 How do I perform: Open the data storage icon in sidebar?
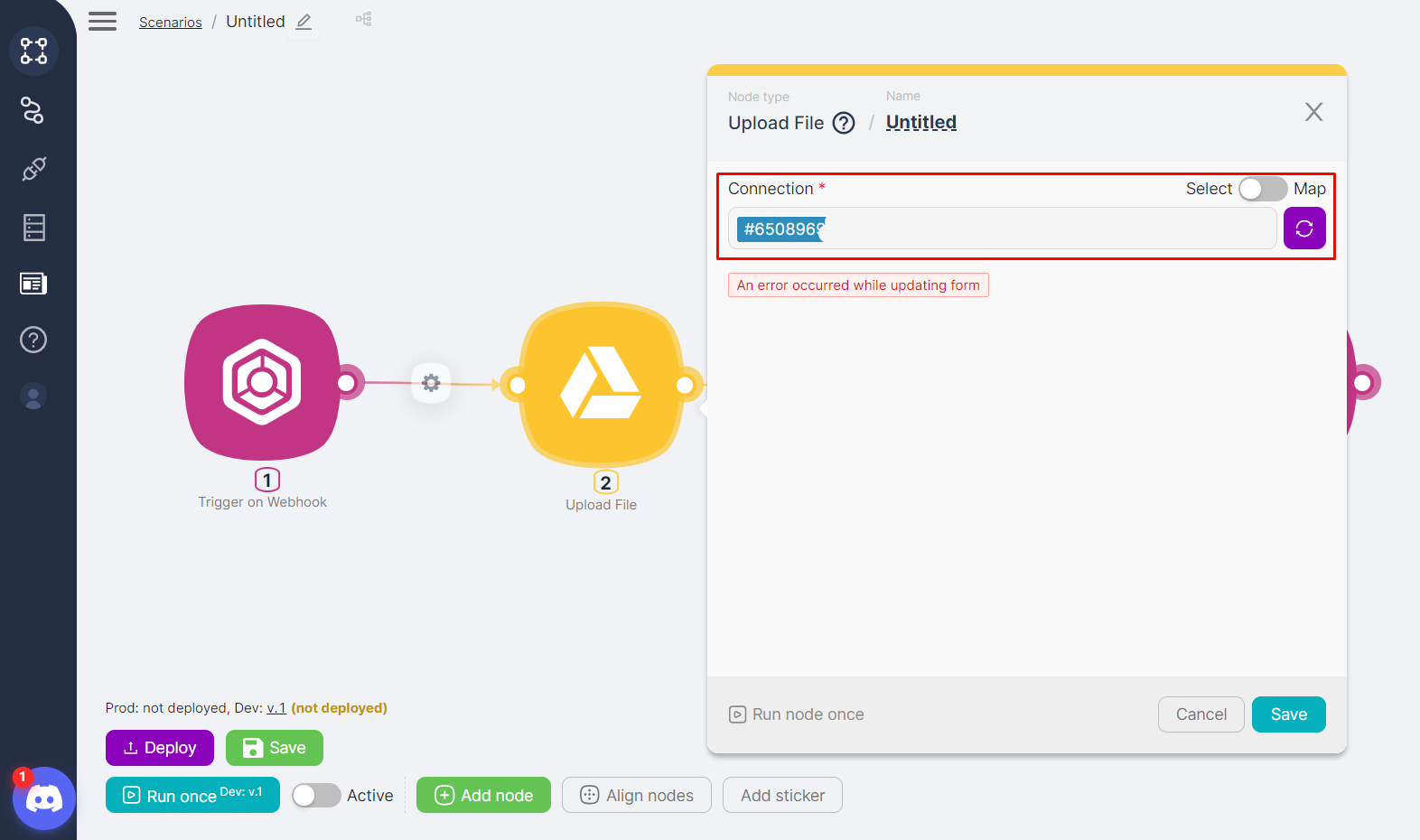[33, 228]
